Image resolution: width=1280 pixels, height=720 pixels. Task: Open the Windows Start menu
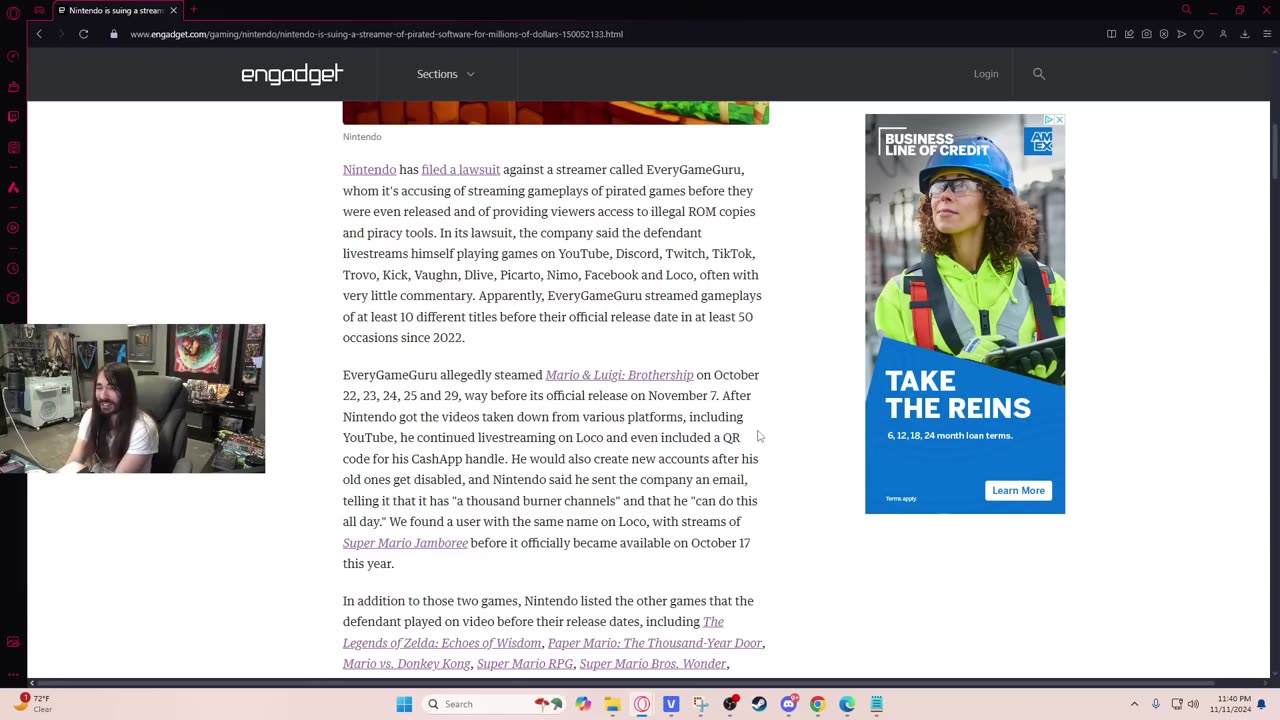pyautogui.click(x=404, y=704)
